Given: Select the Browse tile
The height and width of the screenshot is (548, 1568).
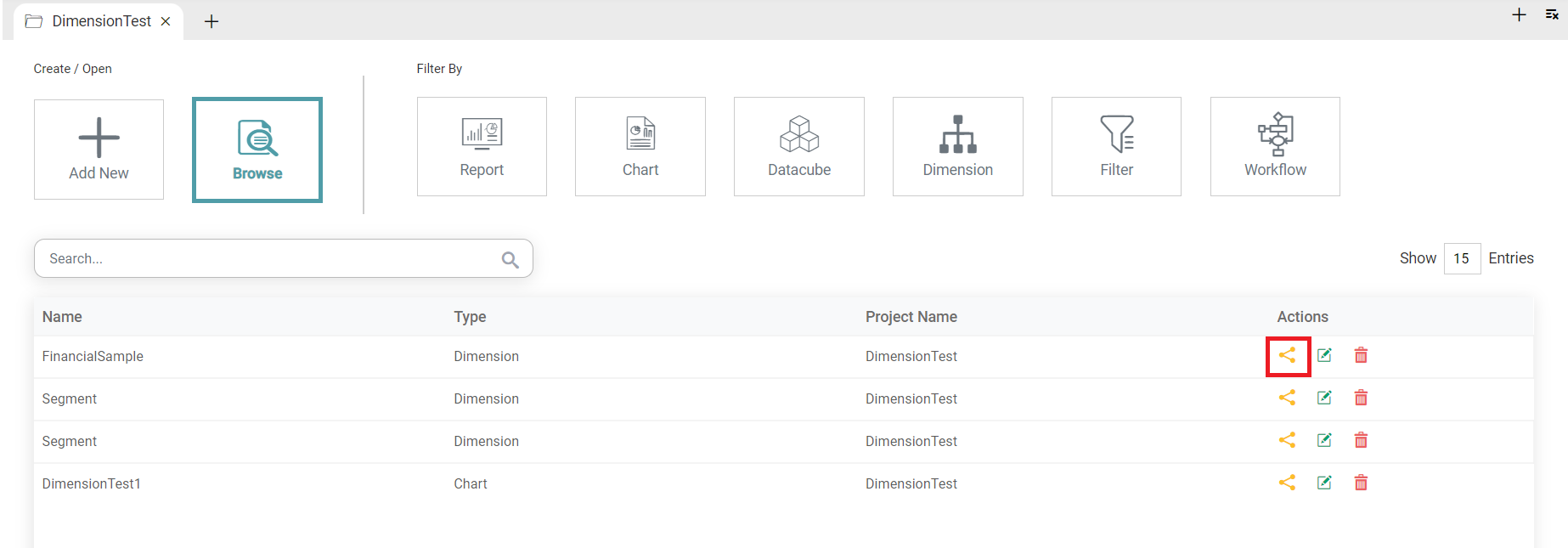Looking at the screenshot, I should [x=257, y=150].
